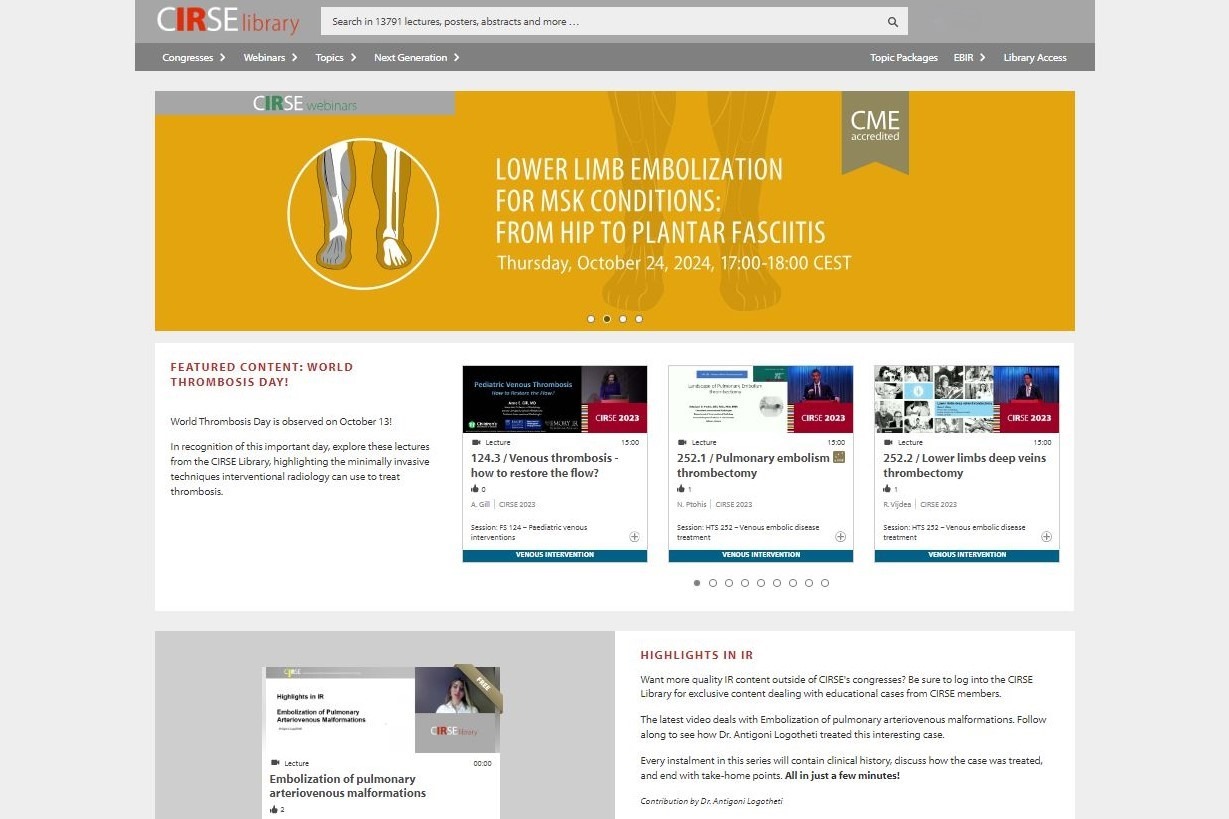Expand the EBIR menu
The width and height of the screenshot is (1229, 819).
tap(969, 57)
